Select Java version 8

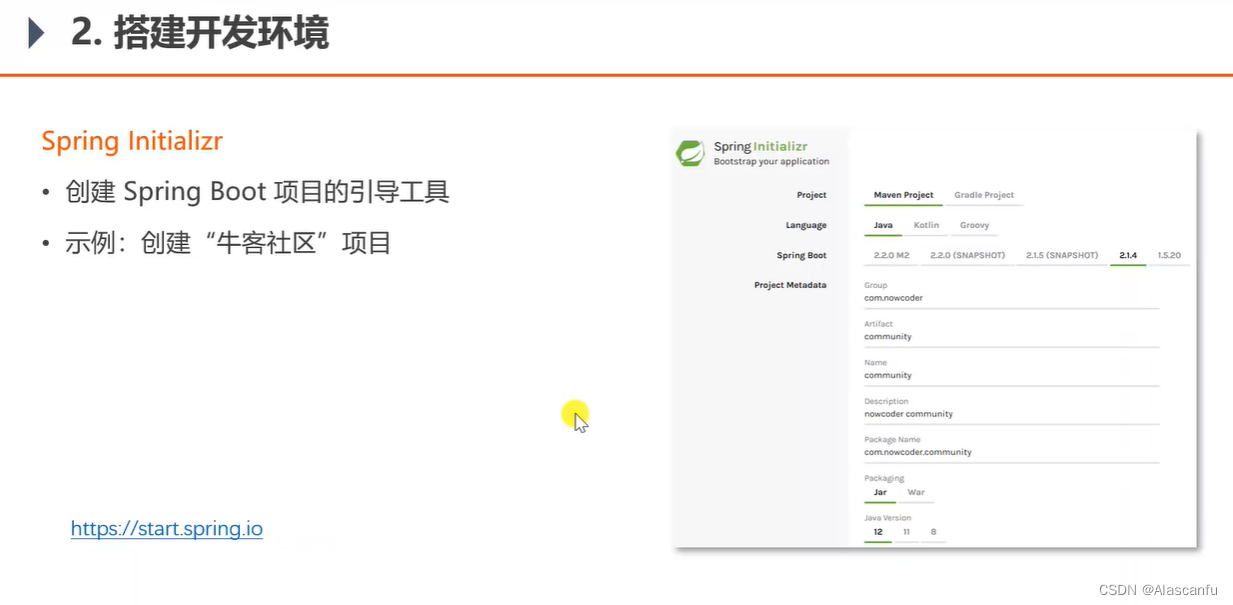point(933,532)
